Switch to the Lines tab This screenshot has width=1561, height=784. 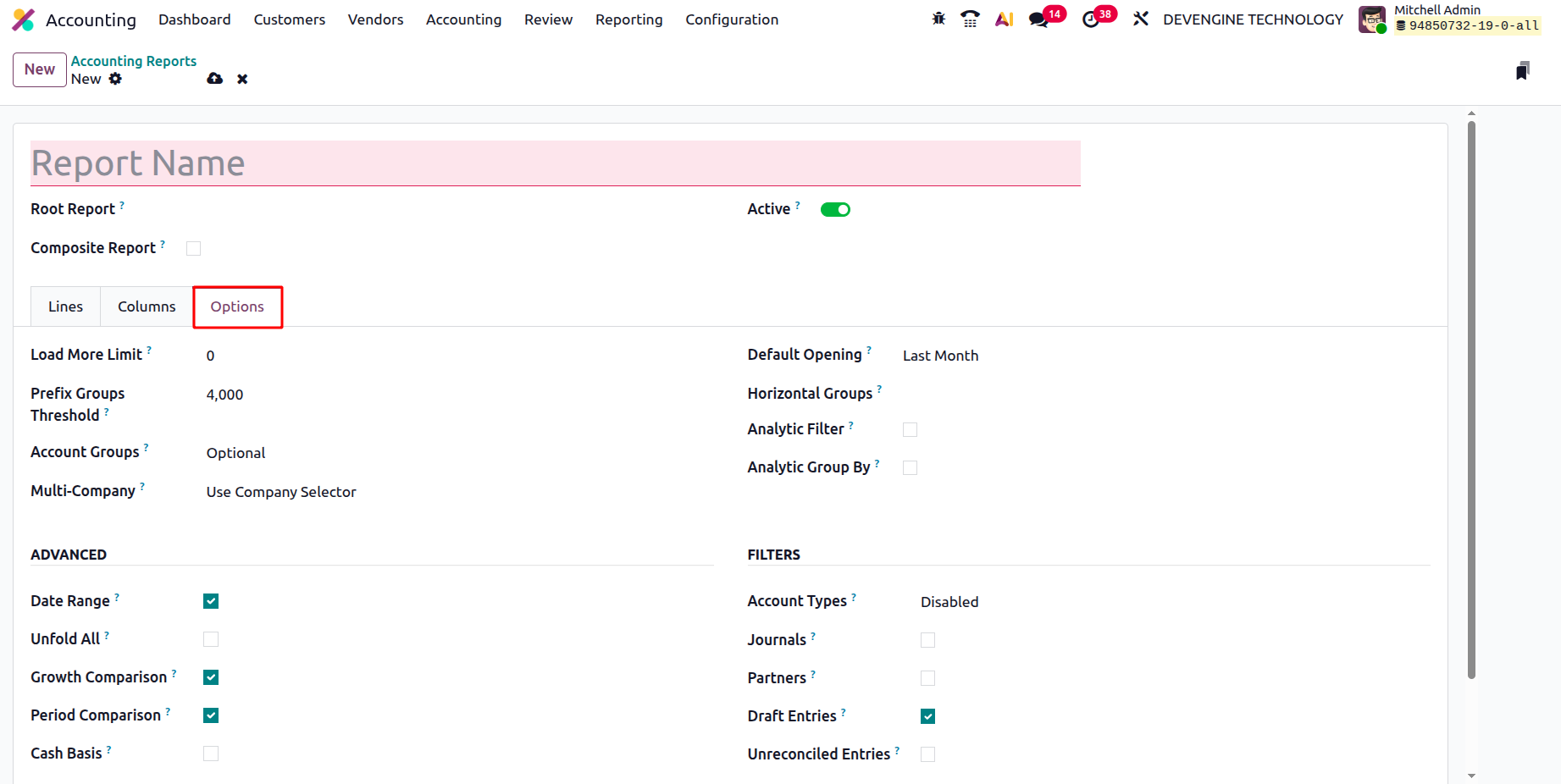click(x=65, y=306)
